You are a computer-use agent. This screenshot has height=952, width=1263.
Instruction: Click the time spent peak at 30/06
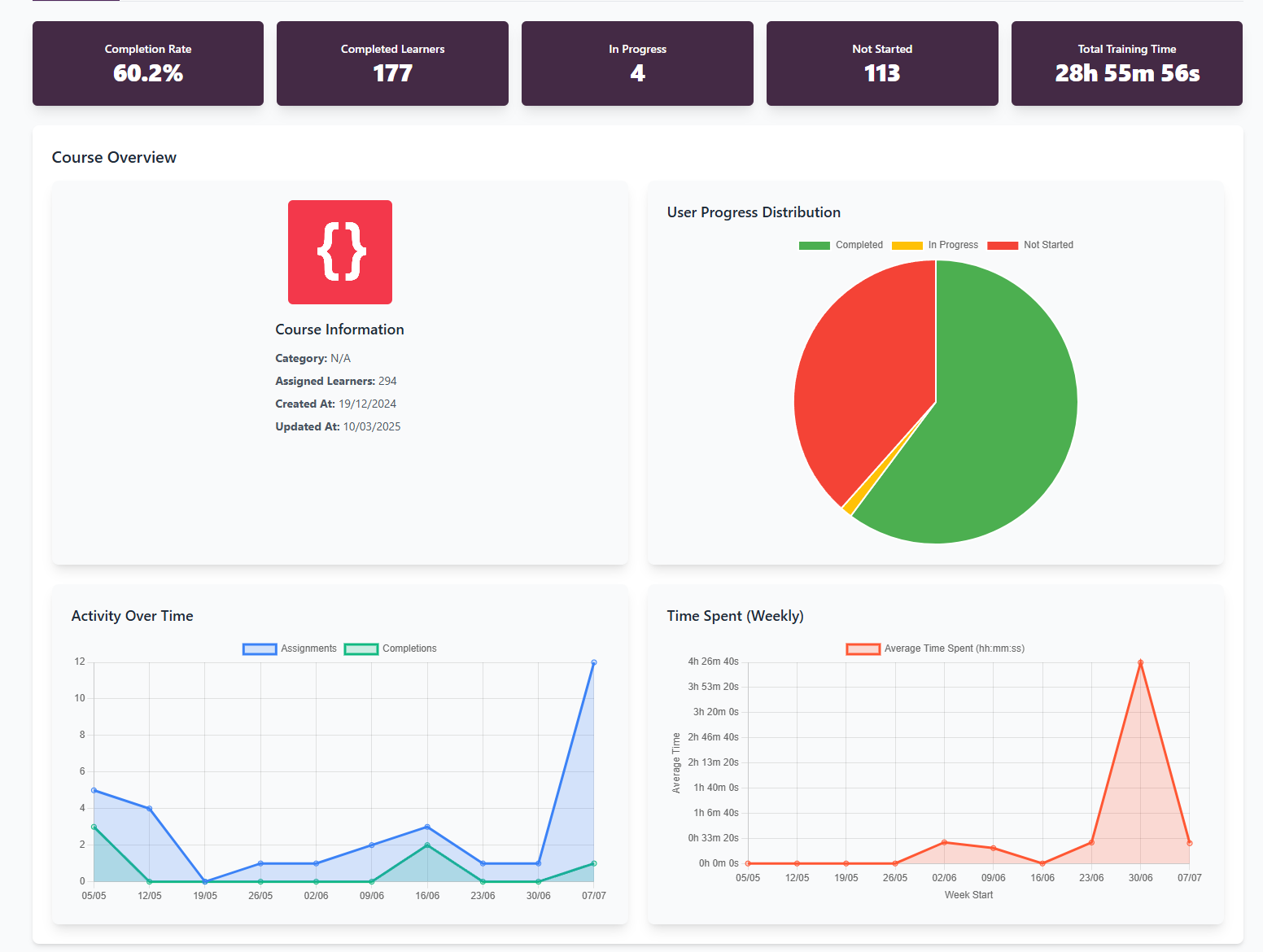tap(1140, 662)
